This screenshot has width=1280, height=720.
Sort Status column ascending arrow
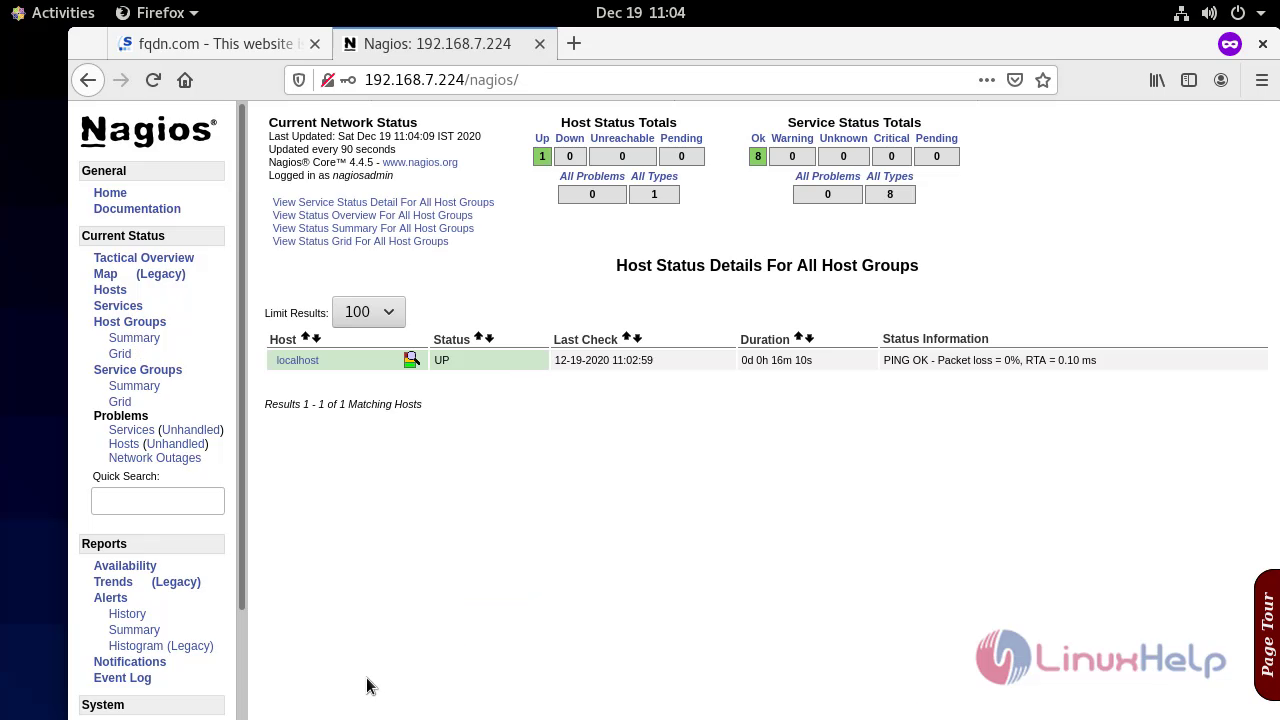(x=478, y=338)
